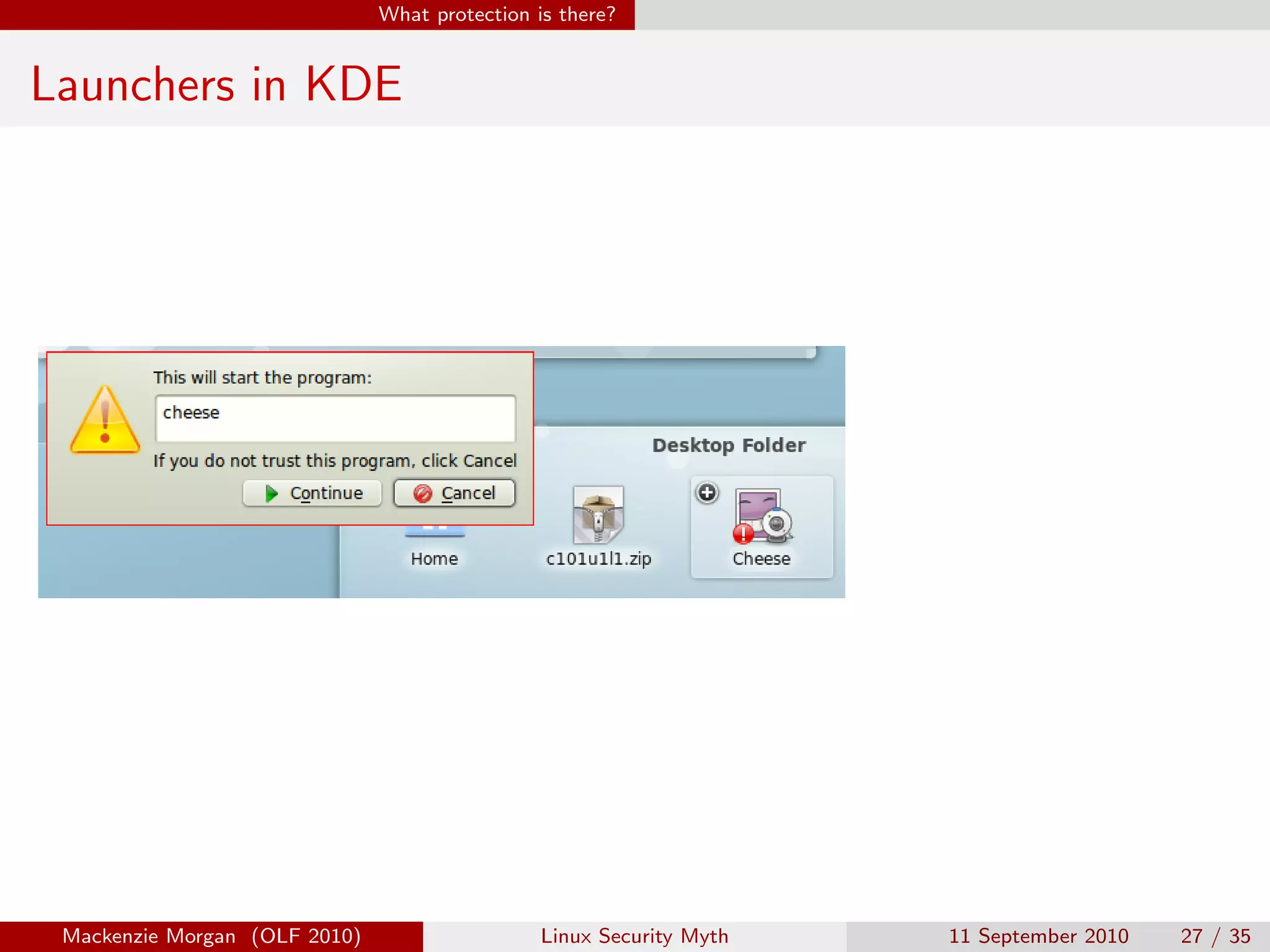Click Cancel to refuse starting the program
1270x952 pixels.
coord(455,493)
